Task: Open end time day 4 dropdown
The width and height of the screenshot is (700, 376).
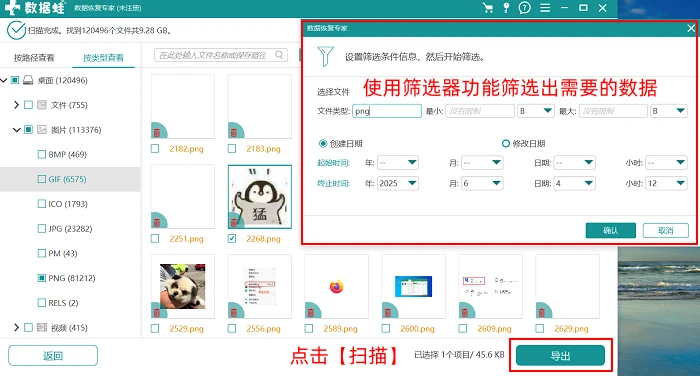Action: [x=575, y=183]
